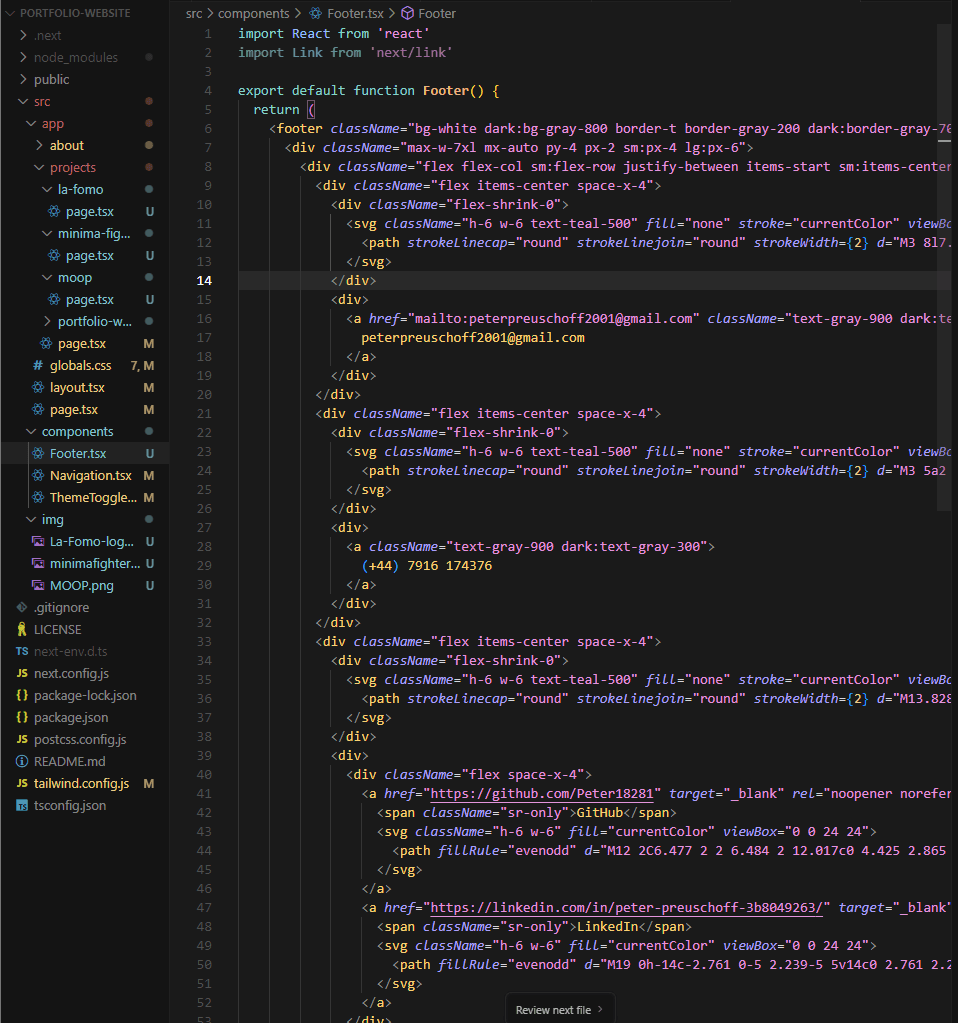Viewport: 958px width, 1023px height.
Task: Click the 'export default function Footer()' line
Action: (369, 91)
